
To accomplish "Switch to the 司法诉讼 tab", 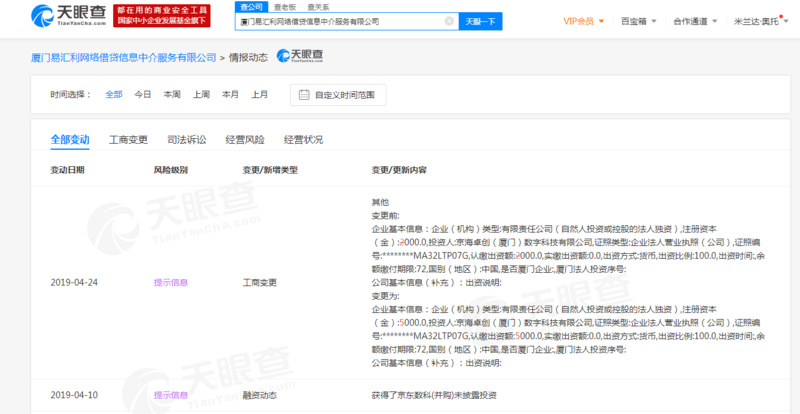I will point(187,140).
